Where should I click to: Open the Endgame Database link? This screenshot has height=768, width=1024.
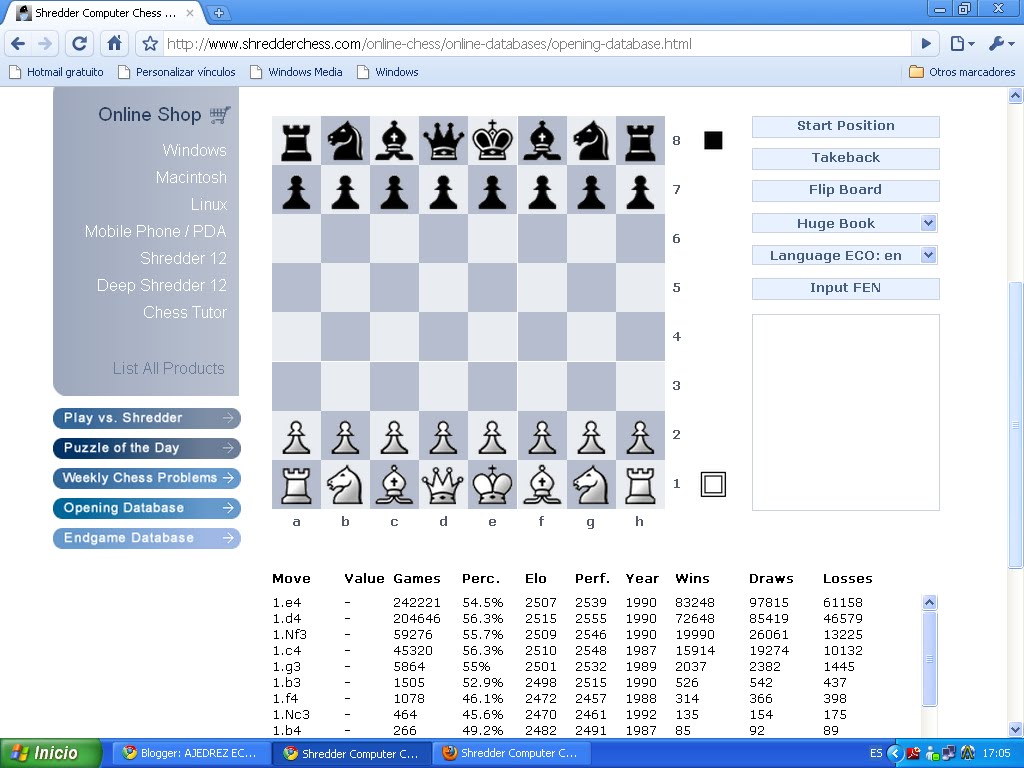146,538
